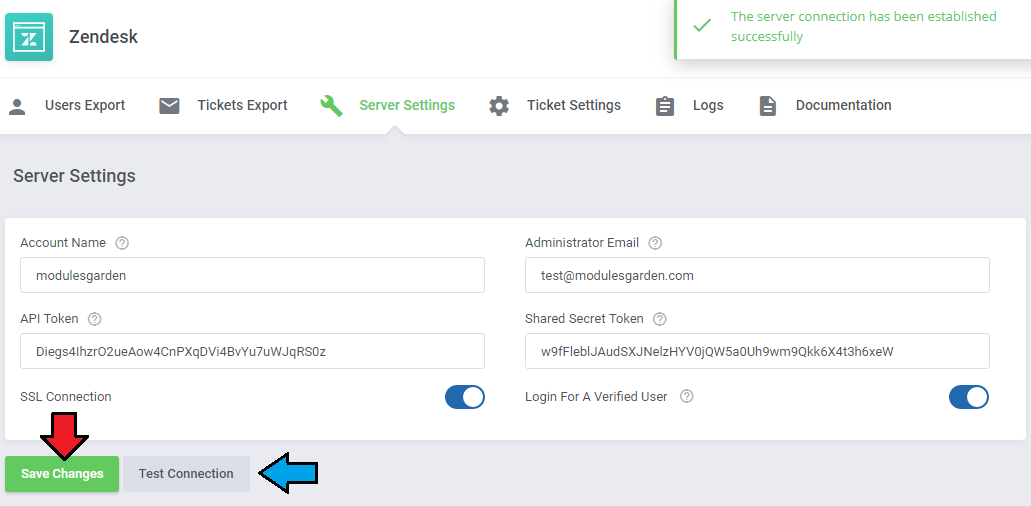Save Changes to server settings
1031x506 pixels.
pos(62,474)
